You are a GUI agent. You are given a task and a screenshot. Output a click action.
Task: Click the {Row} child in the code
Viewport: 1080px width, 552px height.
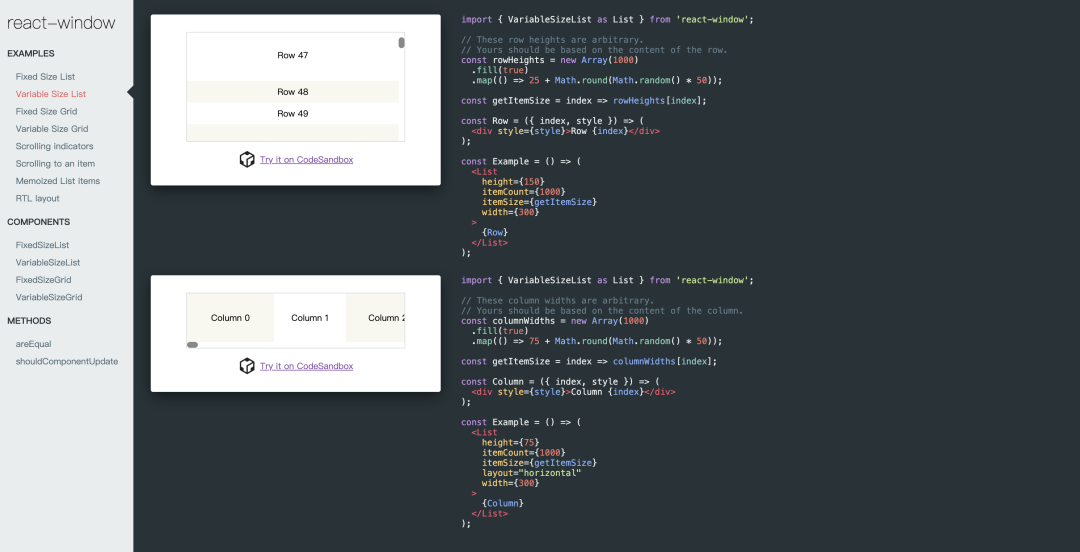(x=495, y=232)
